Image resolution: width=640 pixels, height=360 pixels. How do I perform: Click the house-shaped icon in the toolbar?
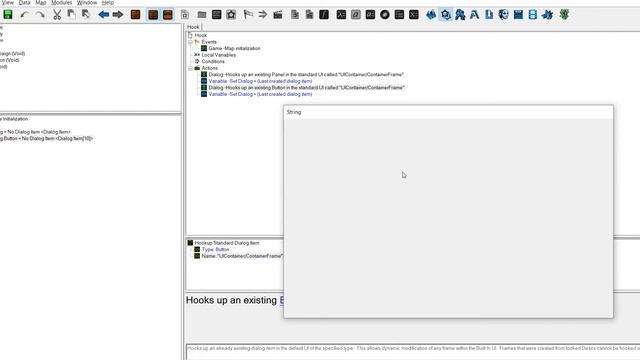231,15
